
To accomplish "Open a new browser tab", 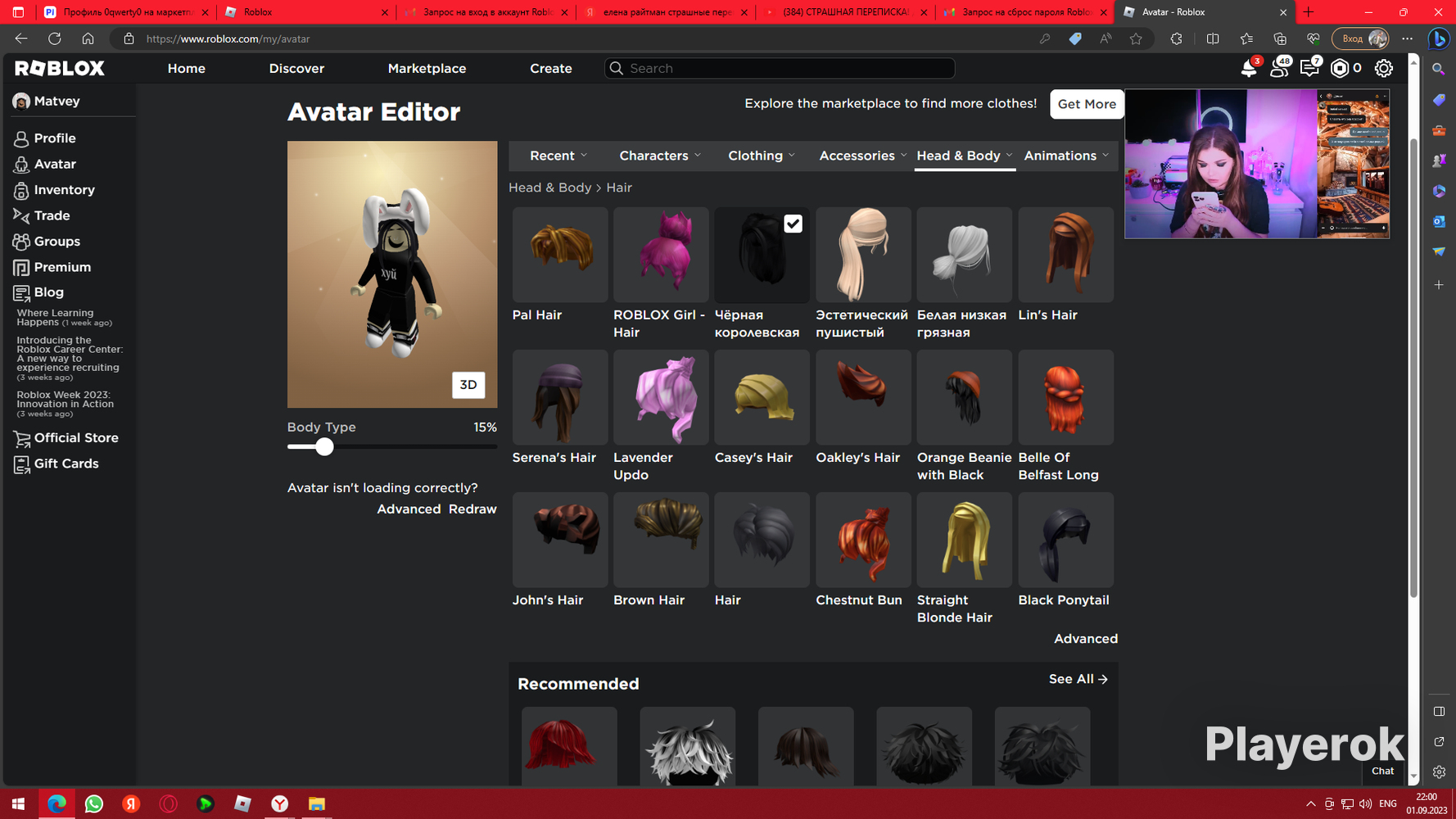I will [1309, 12].
